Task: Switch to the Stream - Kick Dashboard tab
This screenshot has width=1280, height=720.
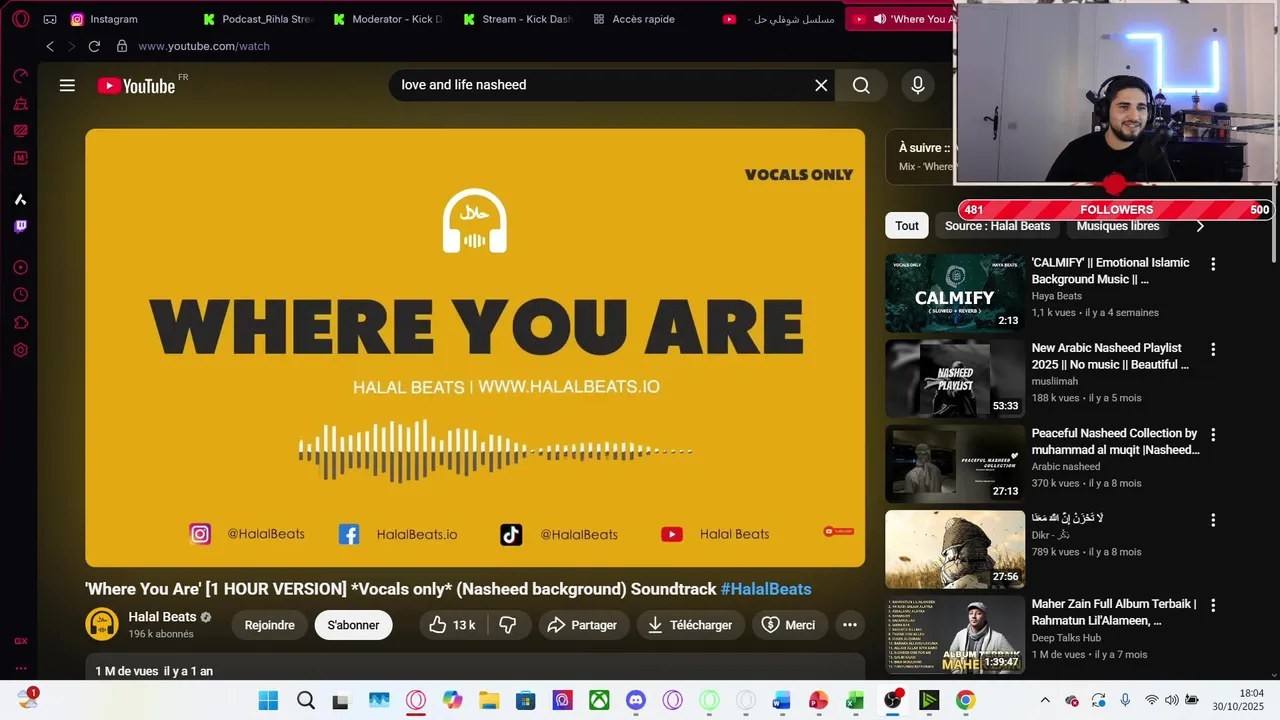Action: pos(518,19)
